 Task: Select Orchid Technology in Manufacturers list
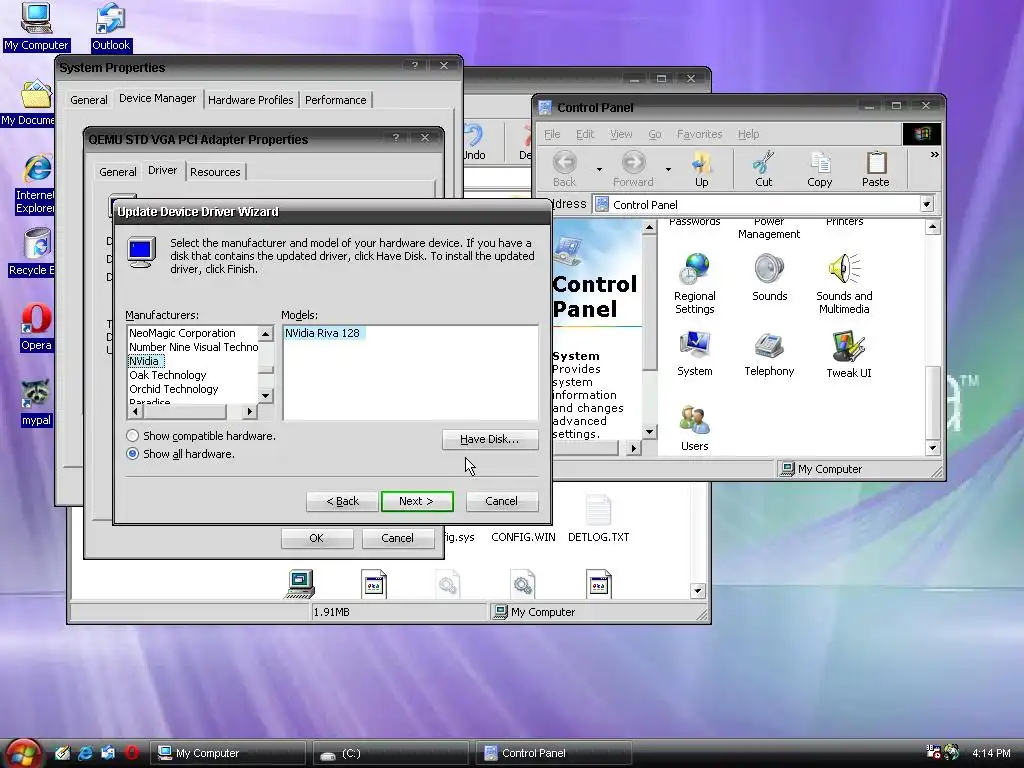[174, 389]
